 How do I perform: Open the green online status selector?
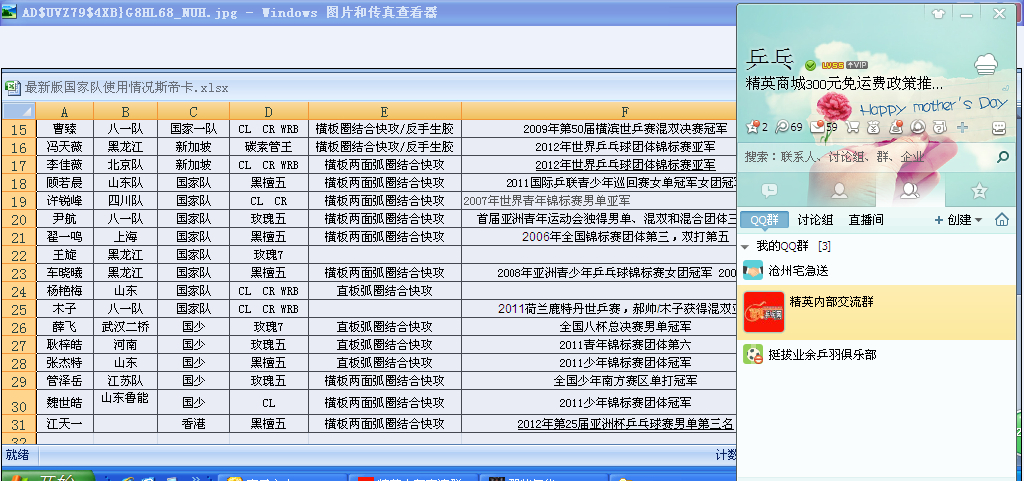pyautogui.click(x=810, y=65)
